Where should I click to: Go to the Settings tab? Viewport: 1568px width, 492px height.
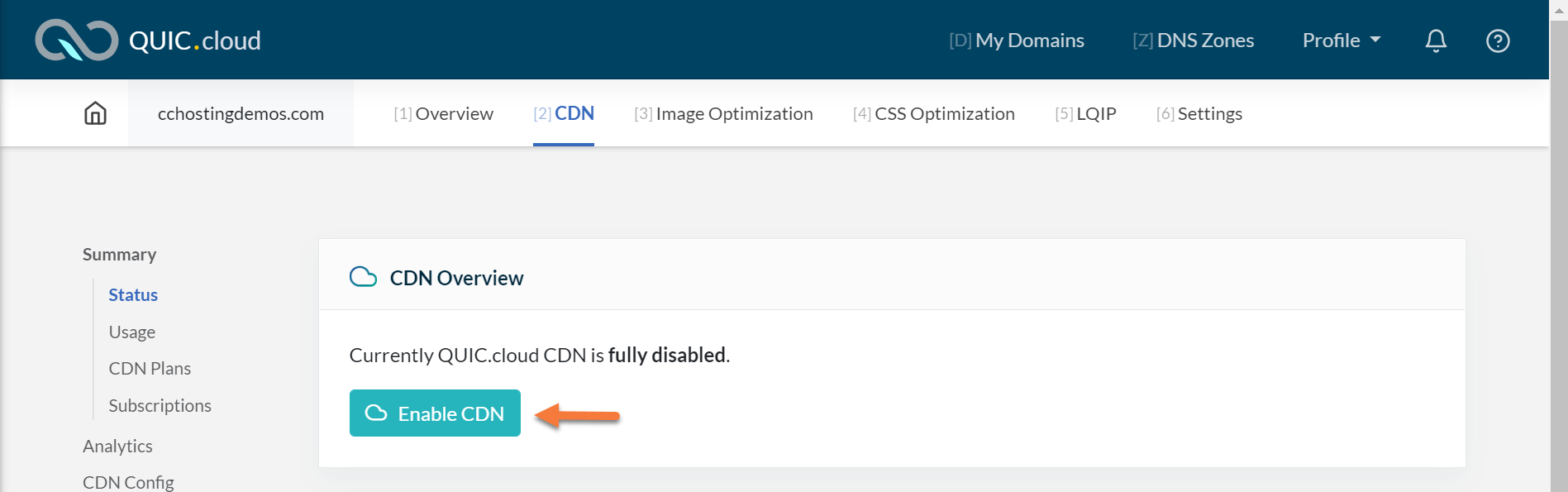tap(1199, 113)
